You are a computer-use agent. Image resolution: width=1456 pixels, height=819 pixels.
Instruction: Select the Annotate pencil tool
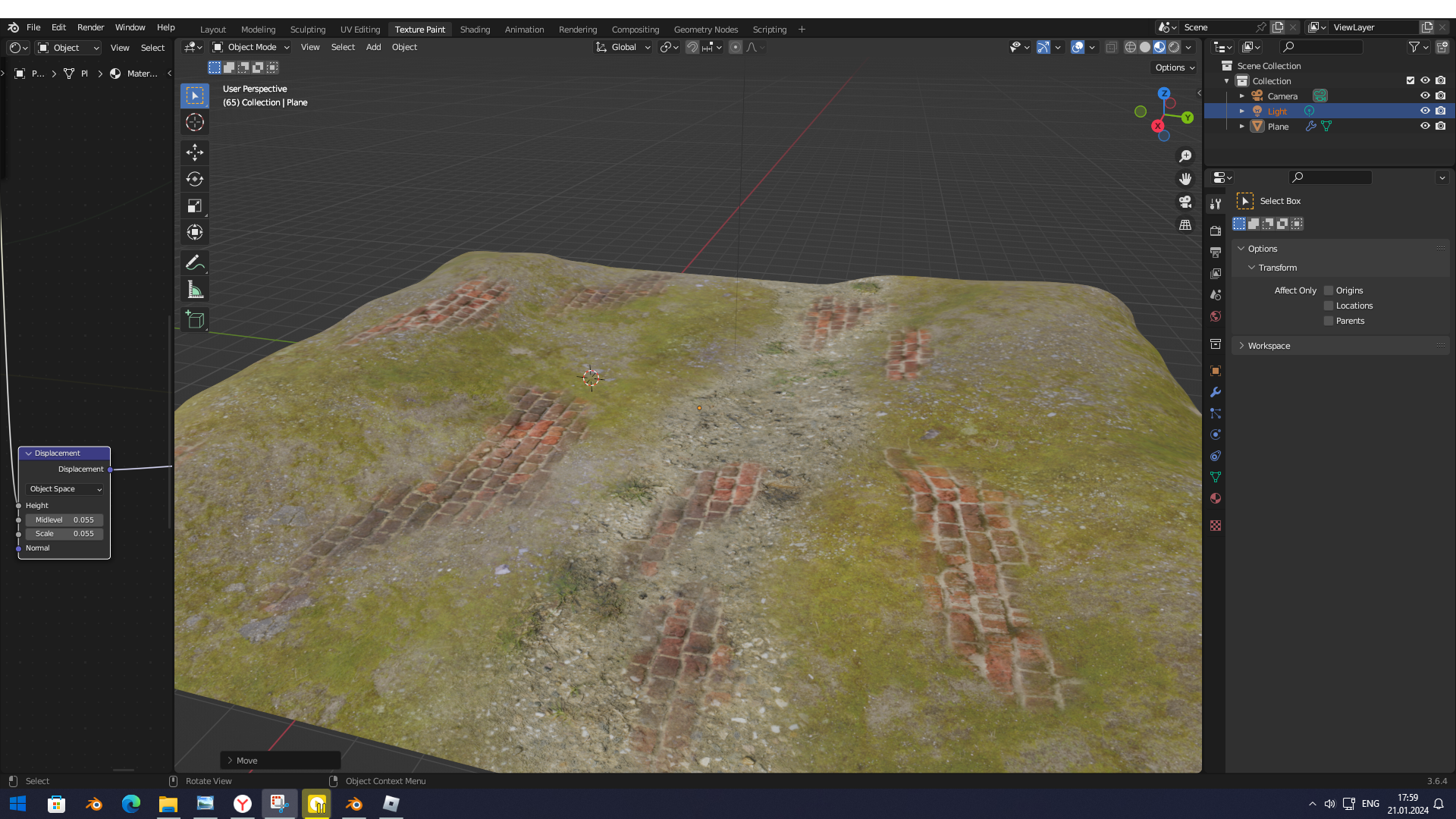click(195, 262)
